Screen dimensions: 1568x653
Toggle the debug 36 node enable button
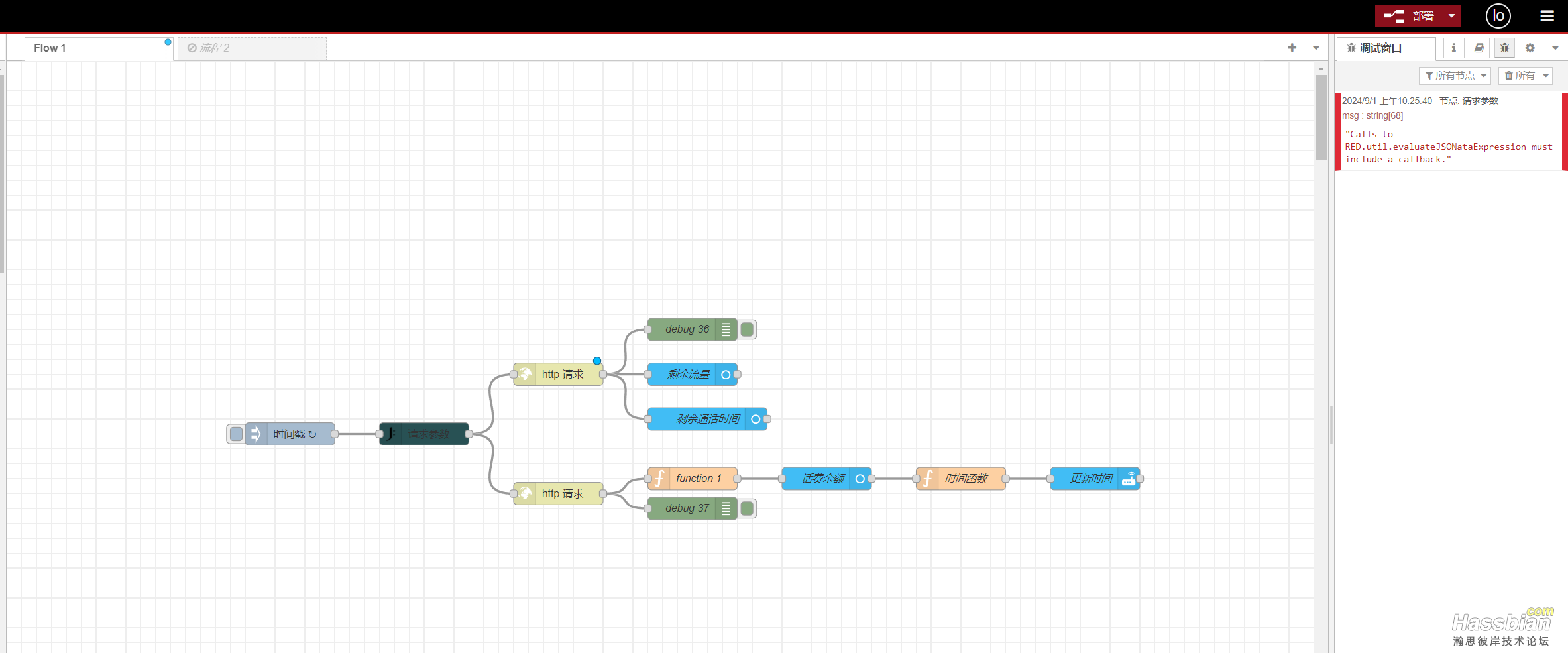pos(747,329)
